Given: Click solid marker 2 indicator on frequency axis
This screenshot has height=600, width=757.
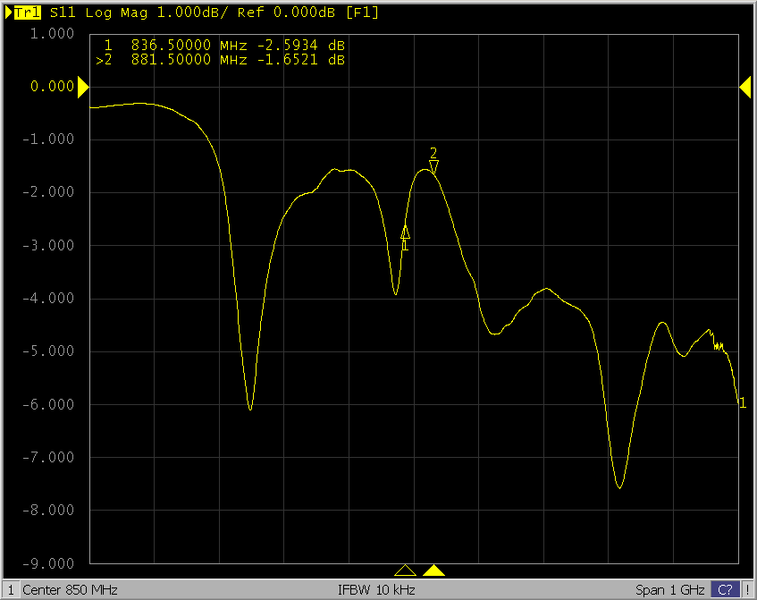Looking at the screenshot, I should click(434, 570).
